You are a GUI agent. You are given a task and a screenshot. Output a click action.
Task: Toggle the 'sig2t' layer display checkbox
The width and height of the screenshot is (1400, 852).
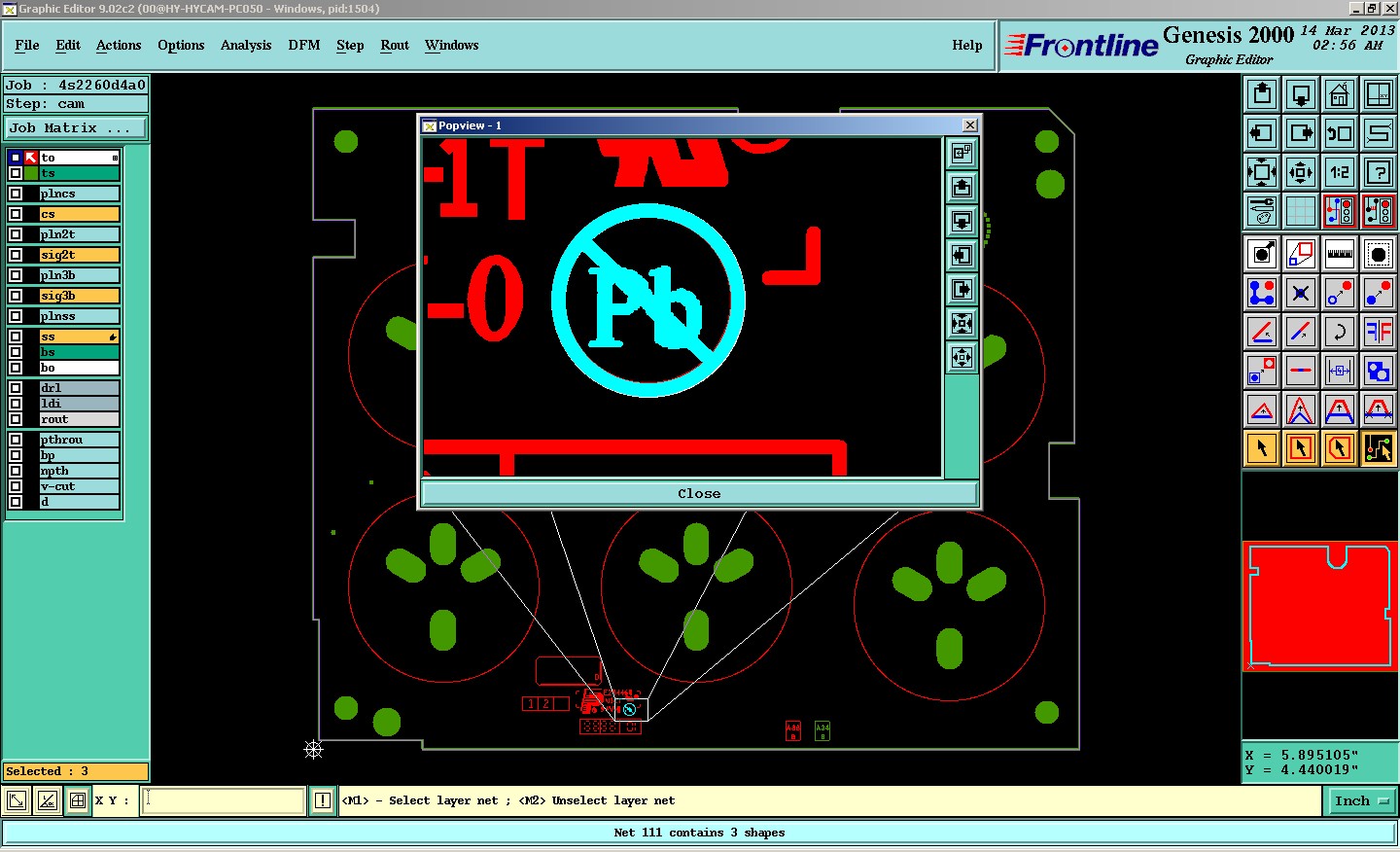(x=16, y=255)
